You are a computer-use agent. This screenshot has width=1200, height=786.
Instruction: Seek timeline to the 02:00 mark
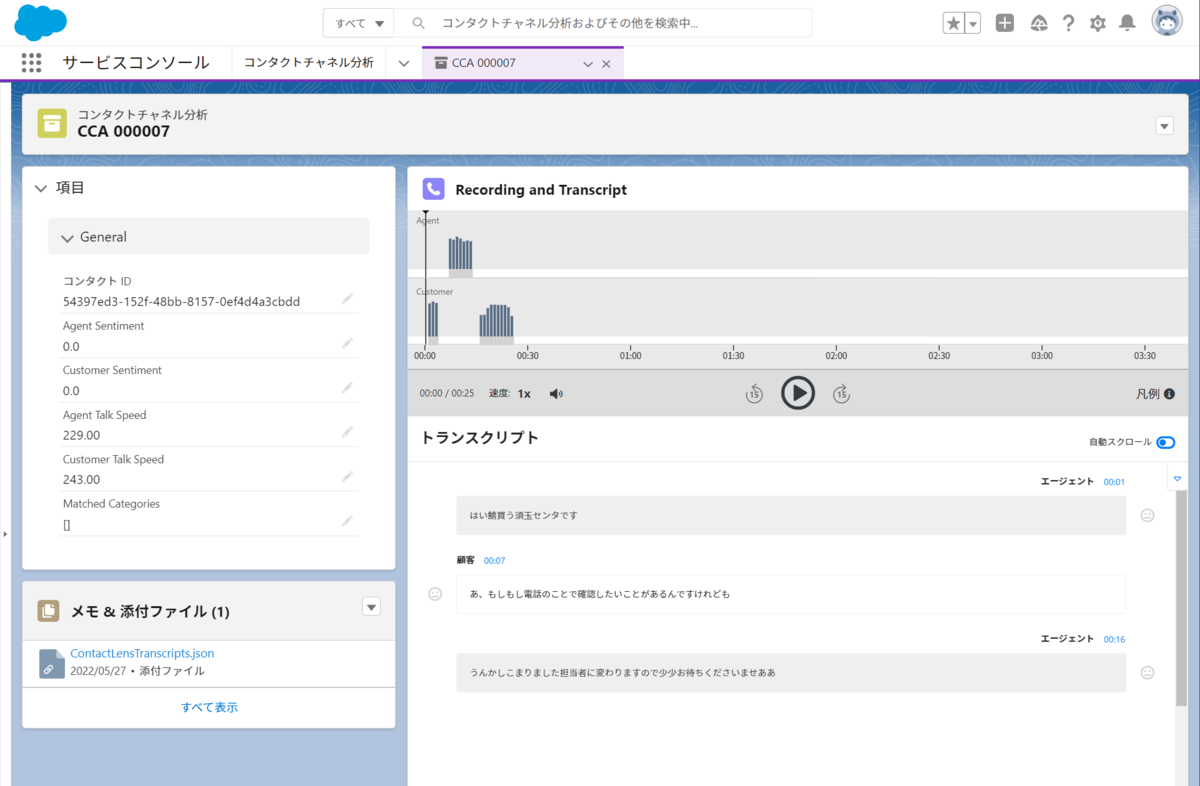(836, 355)
